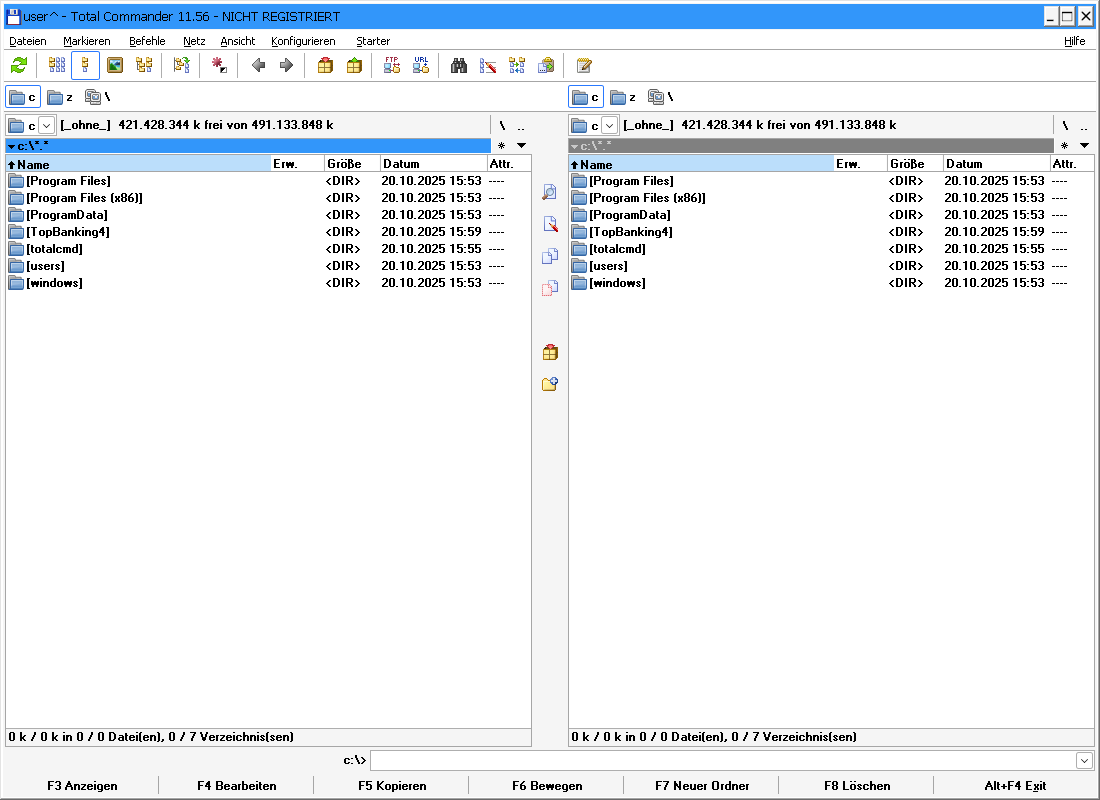This screenshot has width=1100, height=800.
Task: Click the Pack files toolbar icon
Action: tap(325, 66)
